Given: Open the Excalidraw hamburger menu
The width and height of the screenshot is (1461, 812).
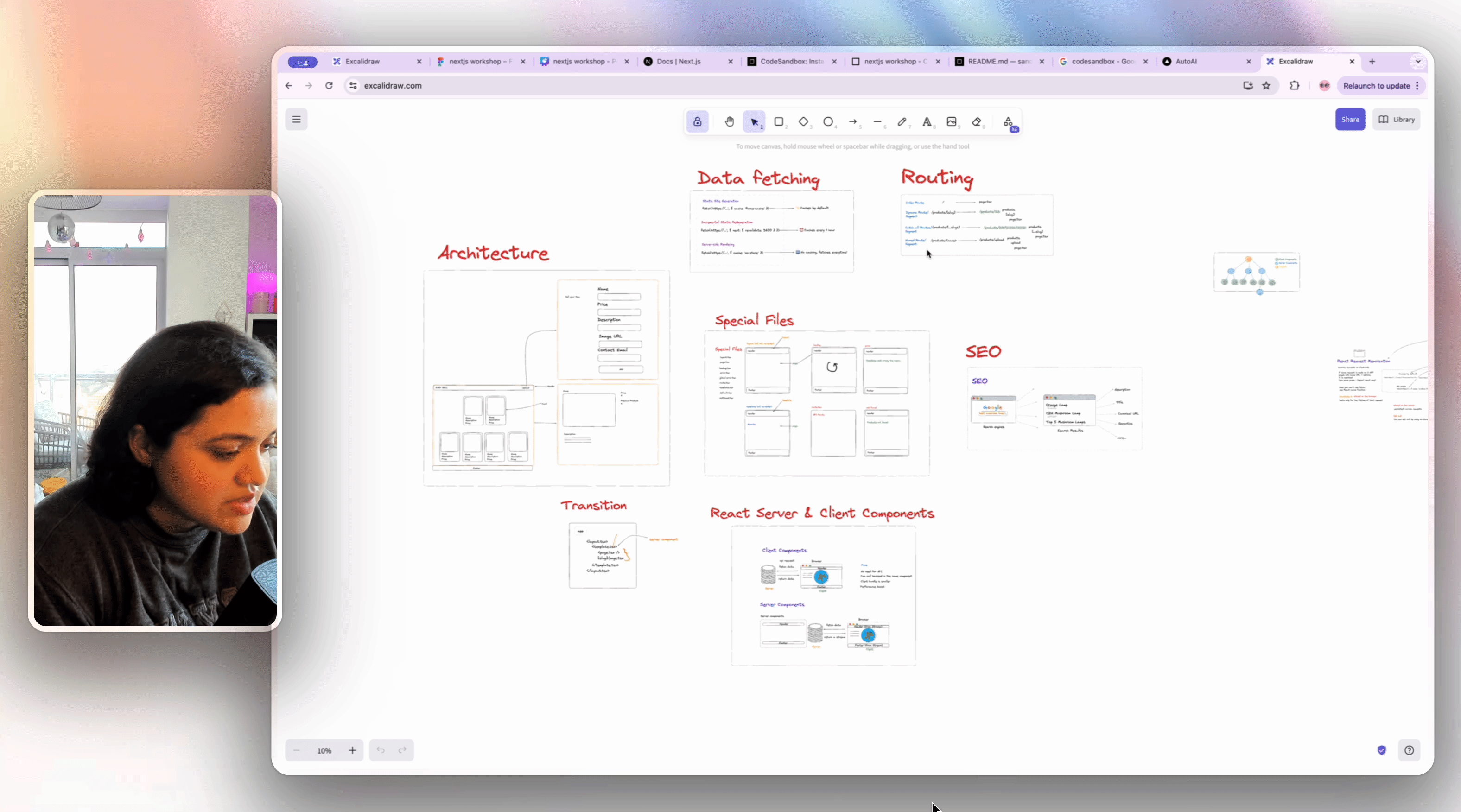Looking at the screenshot, I should pyautogui.click(x=296, y=120).
